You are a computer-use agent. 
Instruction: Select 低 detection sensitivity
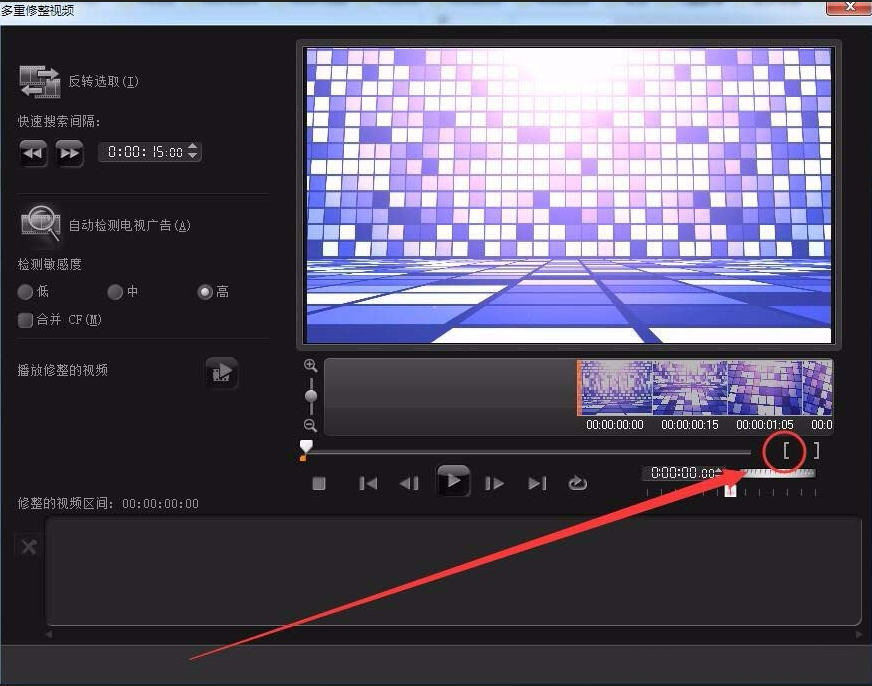click(x=26, y=292)
